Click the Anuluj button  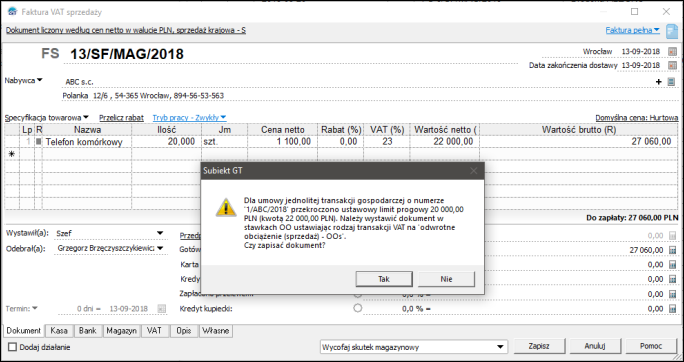tap(595, 346)
